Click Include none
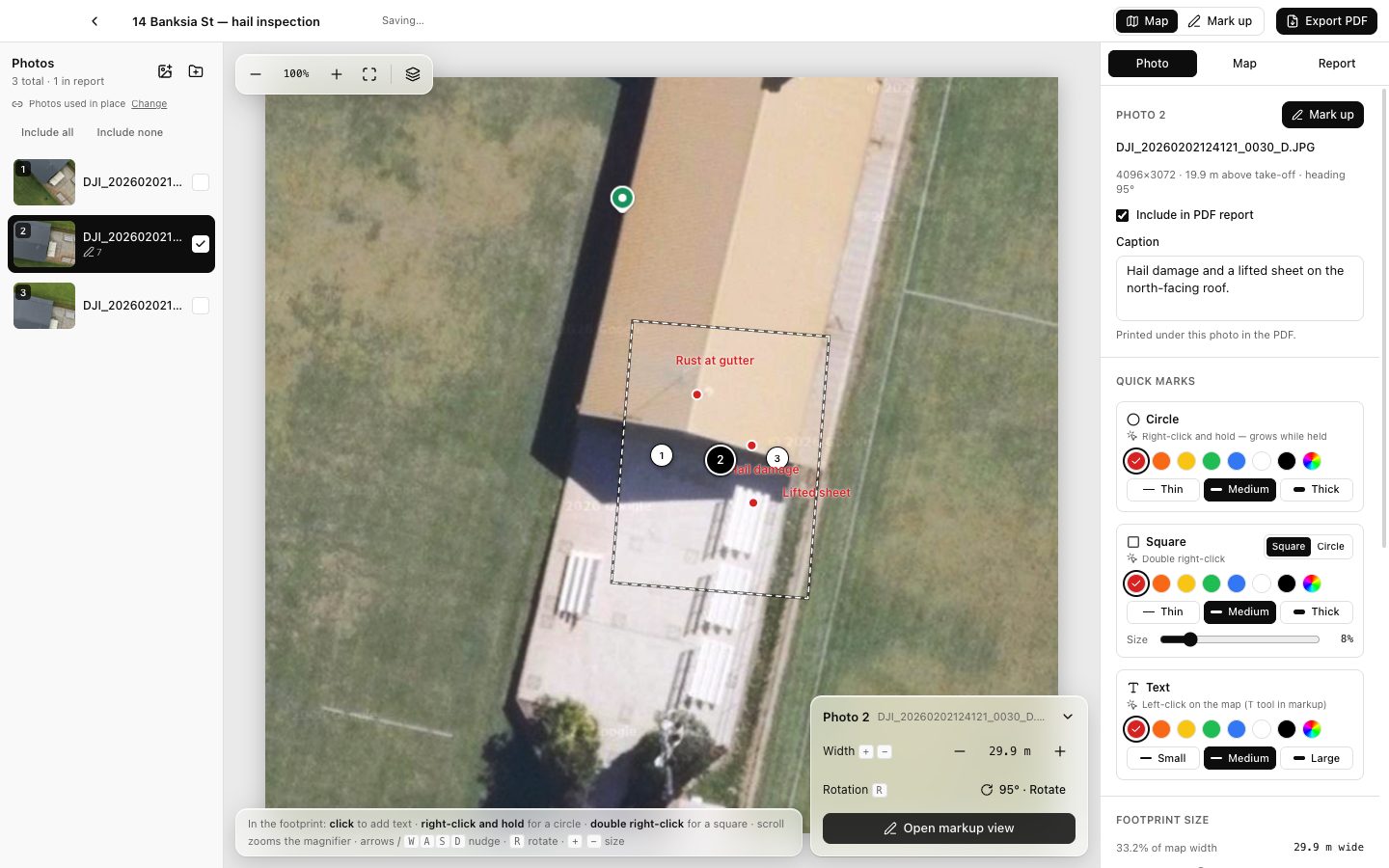This screenshot has height=868, width=1389. click(x=129, y=133)
